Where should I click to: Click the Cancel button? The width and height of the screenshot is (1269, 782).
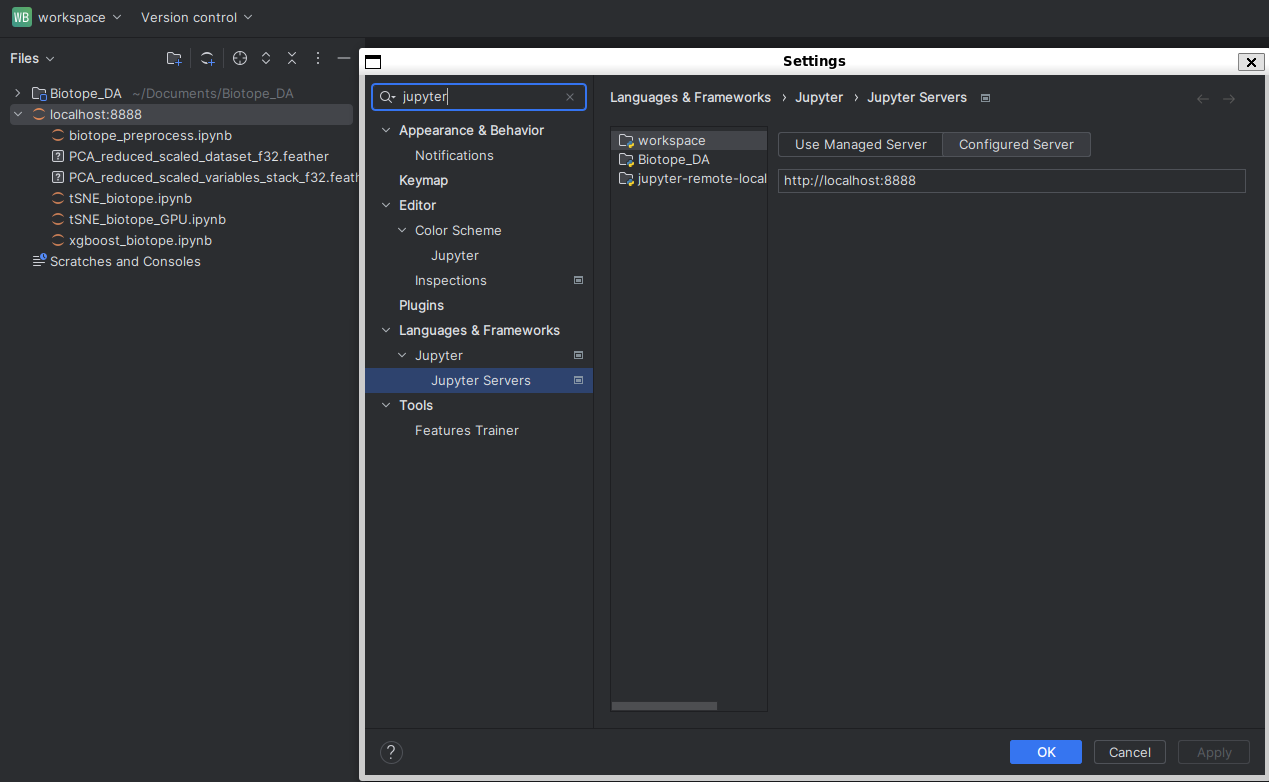click(x=1129, y=752)
